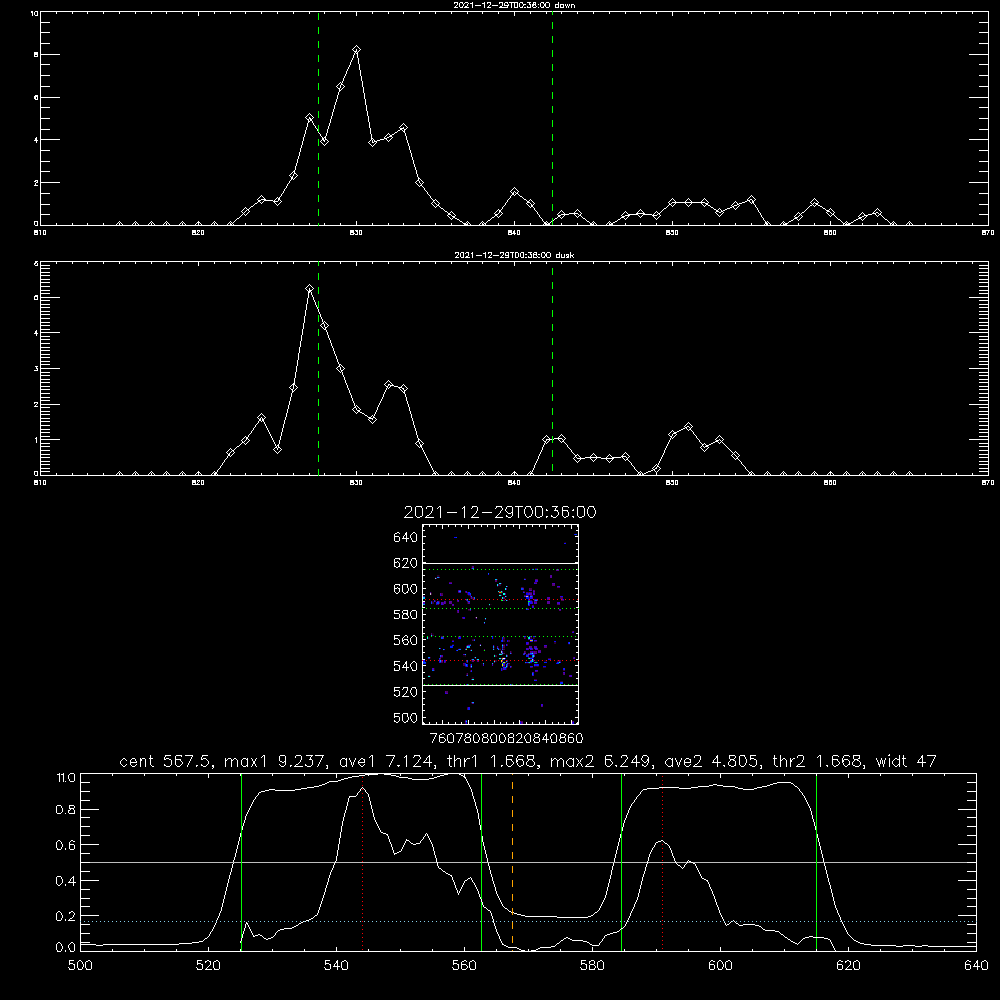Click the x-axis label 520 of the bottom plot
The image size is (1000, 1000).
coord(208,966)
